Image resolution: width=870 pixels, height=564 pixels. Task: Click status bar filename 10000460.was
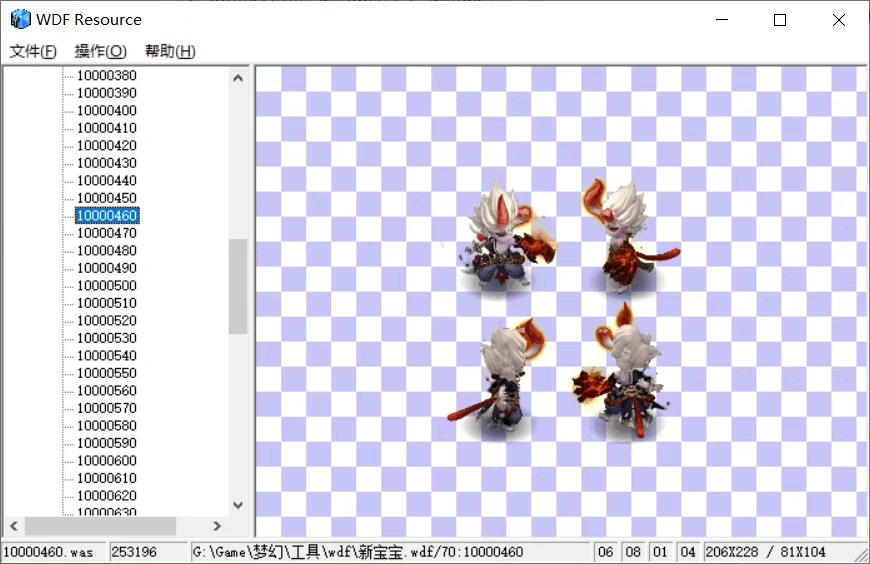point(53,552)
